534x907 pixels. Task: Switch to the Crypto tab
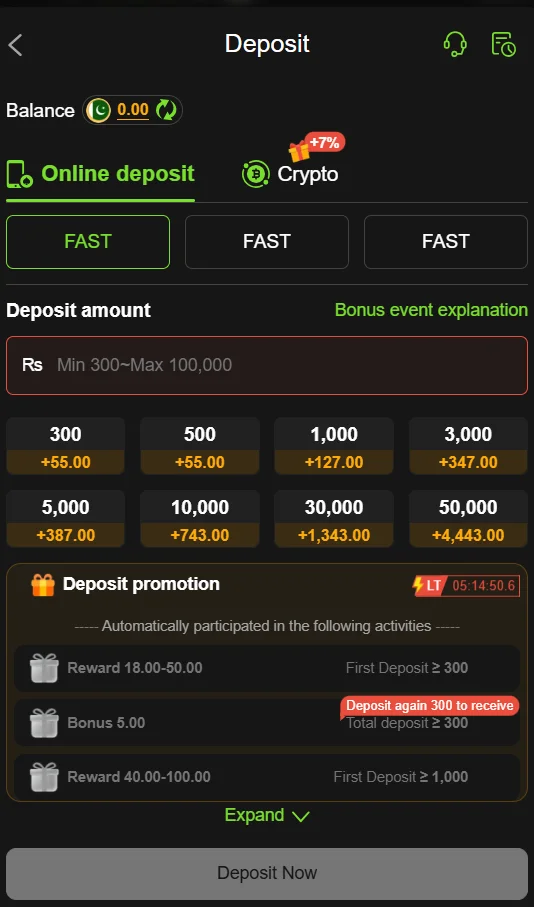(290, 174)
